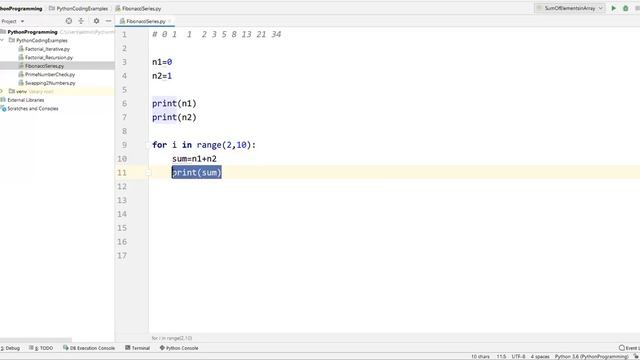
Task: Click the 4 spaces indent setting
Action: tap(540, 357)
